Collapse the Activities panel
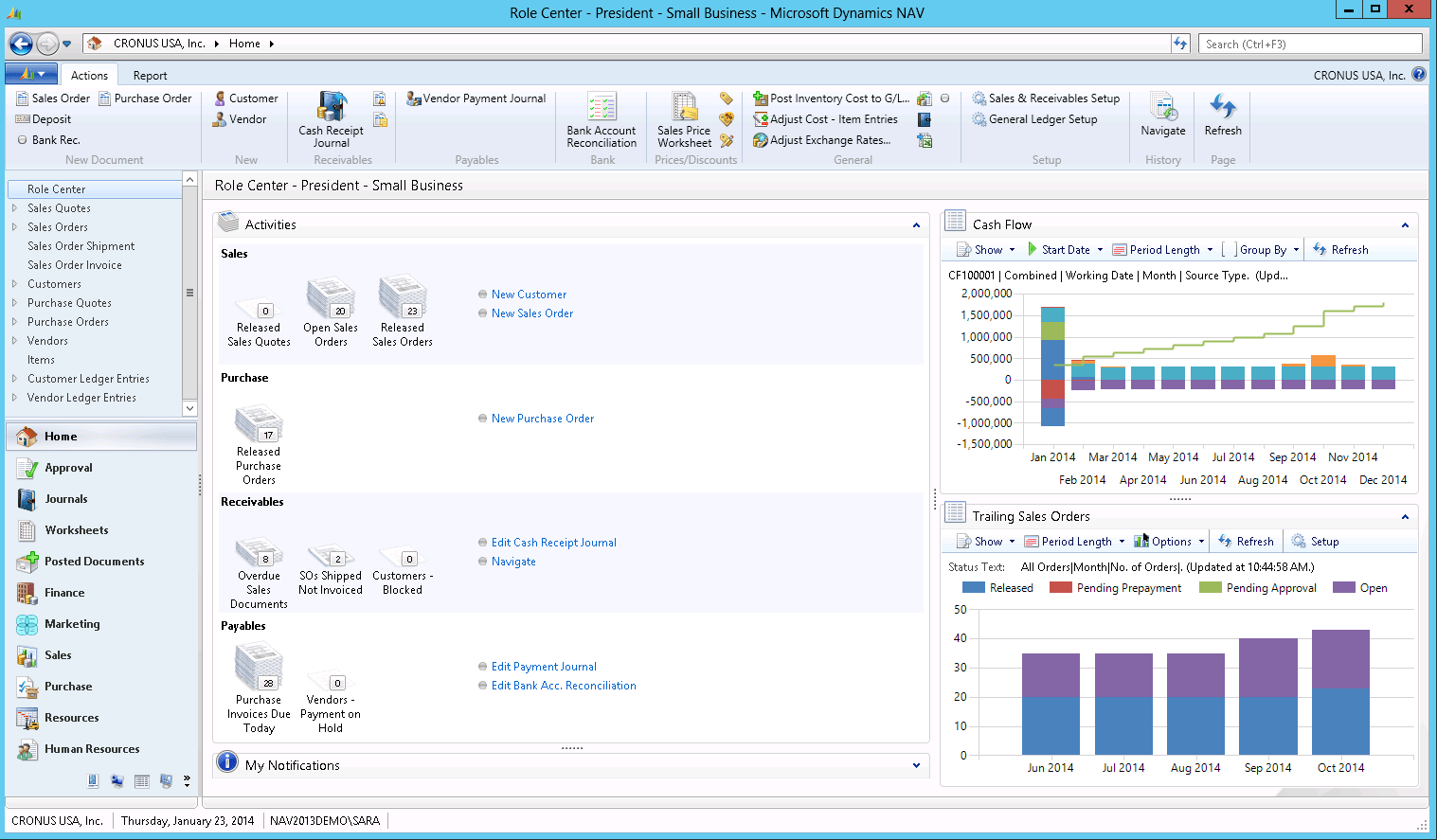Image resolution: width=1437 pixels, height=840 pixels. (x=916, y=225)
